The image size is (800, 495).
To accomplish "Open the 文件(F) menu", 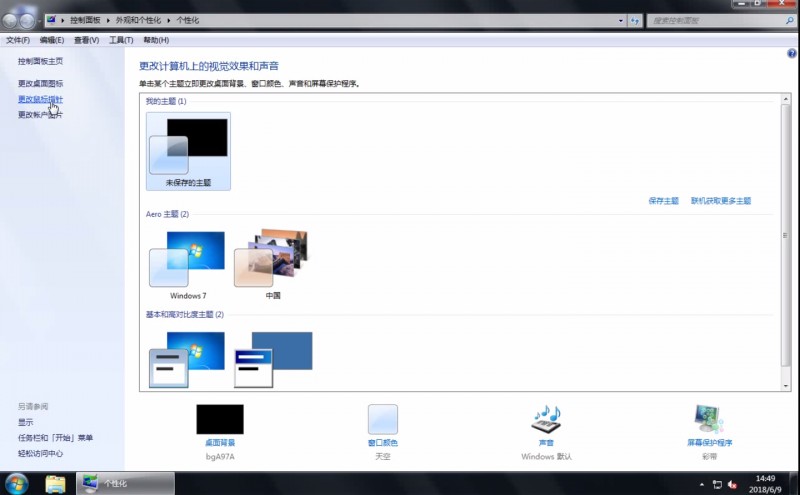I will [18, 40].
